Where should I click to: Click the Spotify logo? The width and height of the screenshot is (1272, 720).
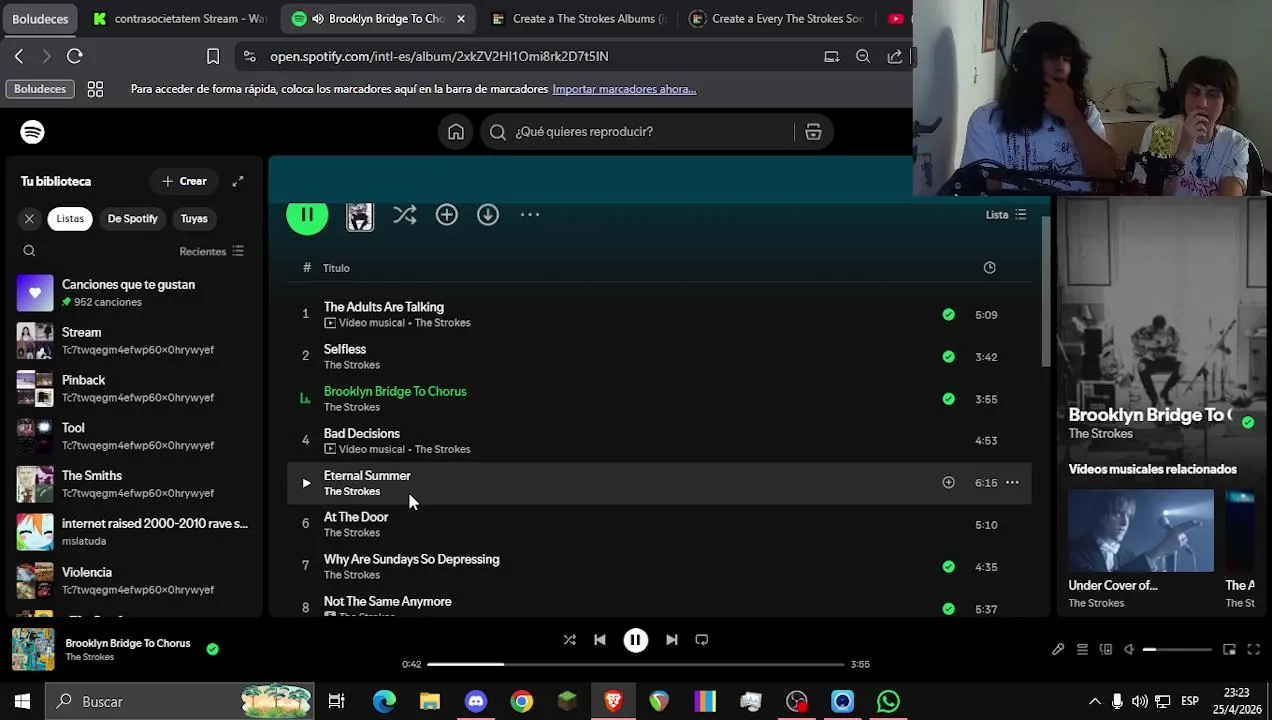[x=32, y=132]
